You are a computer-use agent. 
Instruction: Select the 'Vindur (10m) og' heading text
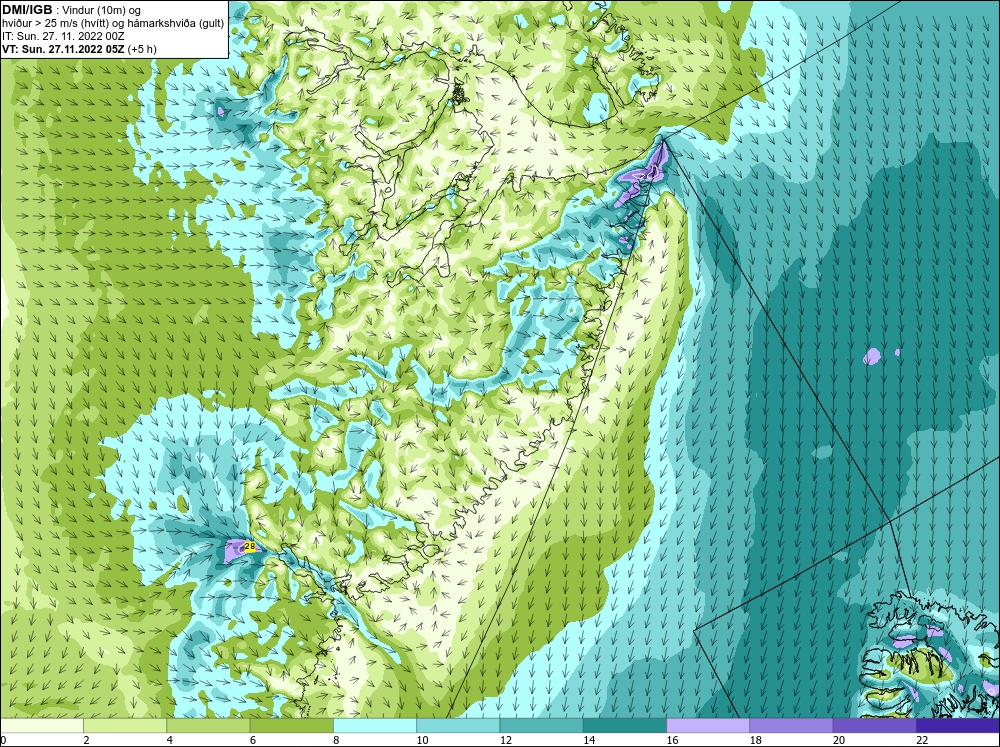[x=102, y=10]
